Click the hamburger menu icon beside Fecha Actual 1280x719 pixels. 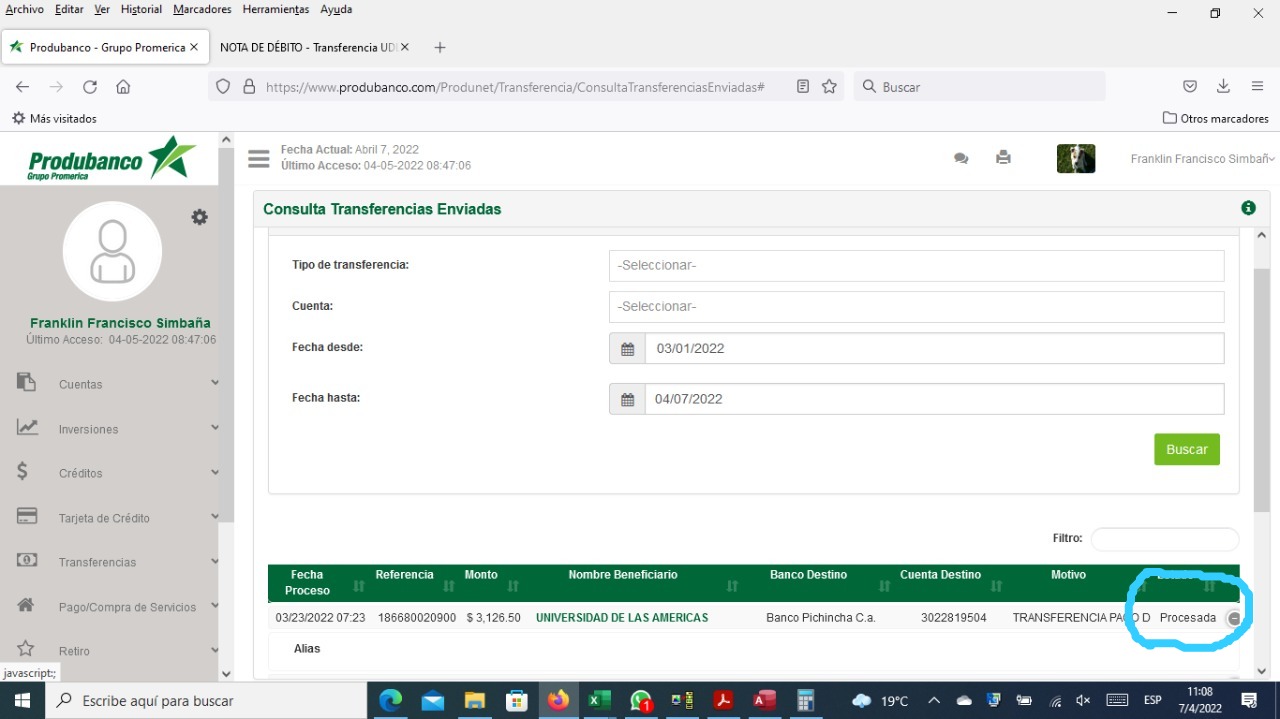point(259,159)
